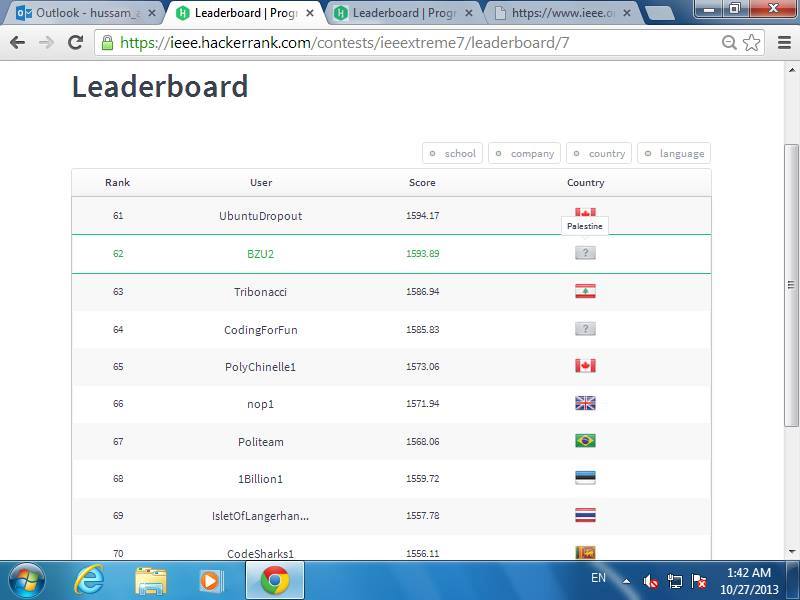Click the Canada flag for UbuntuDropout
The height and width of the screenshot is (600, 800).
(585, 212)
